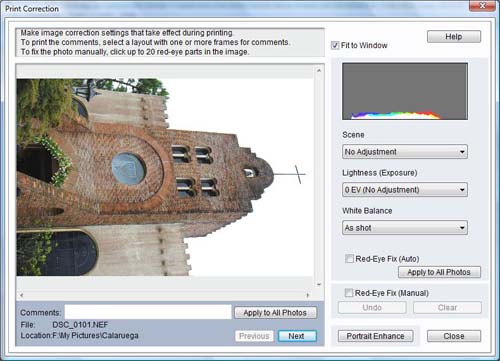Click Apply to All Photos beside Comments
500x361 pixels.
275,313
